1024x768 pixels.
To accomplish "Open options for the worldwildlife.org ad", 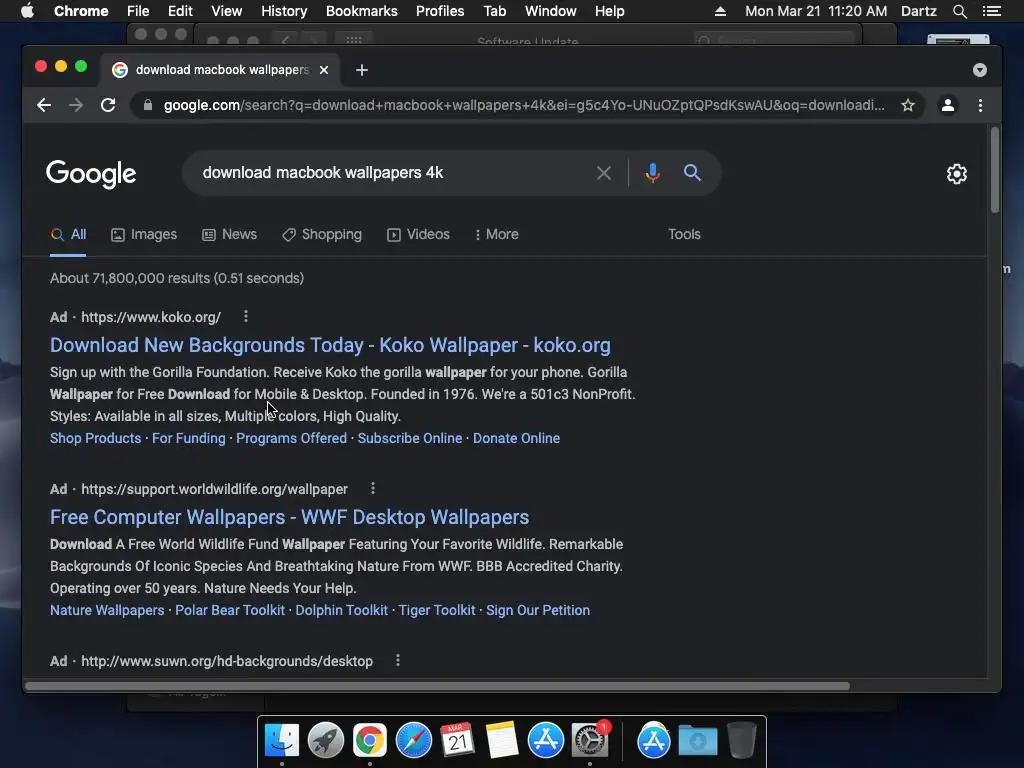I will (x=373, y=488).
